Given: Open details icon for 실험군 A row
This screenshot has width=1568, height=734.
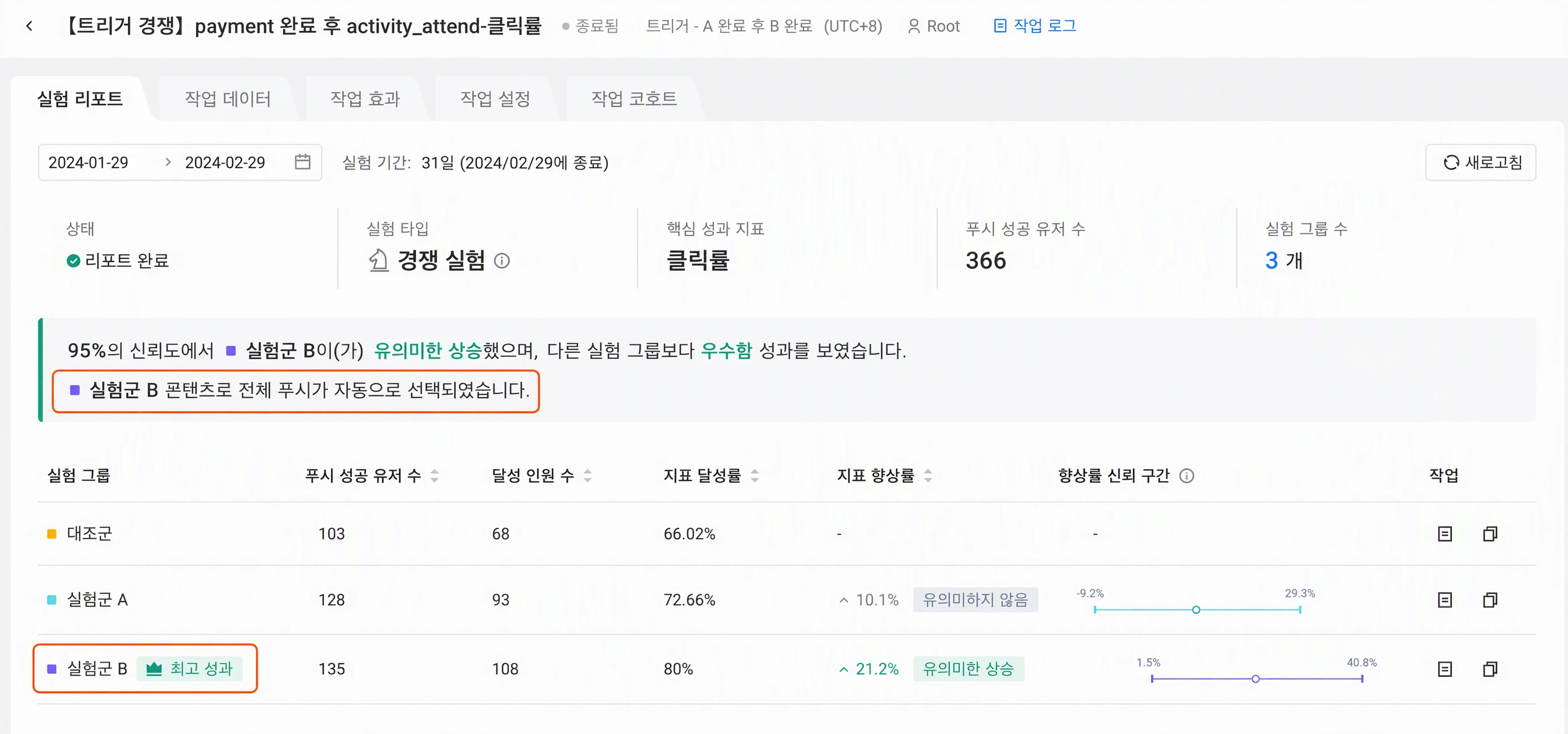Looking at the screenshot, I should tap(1444, 600).
